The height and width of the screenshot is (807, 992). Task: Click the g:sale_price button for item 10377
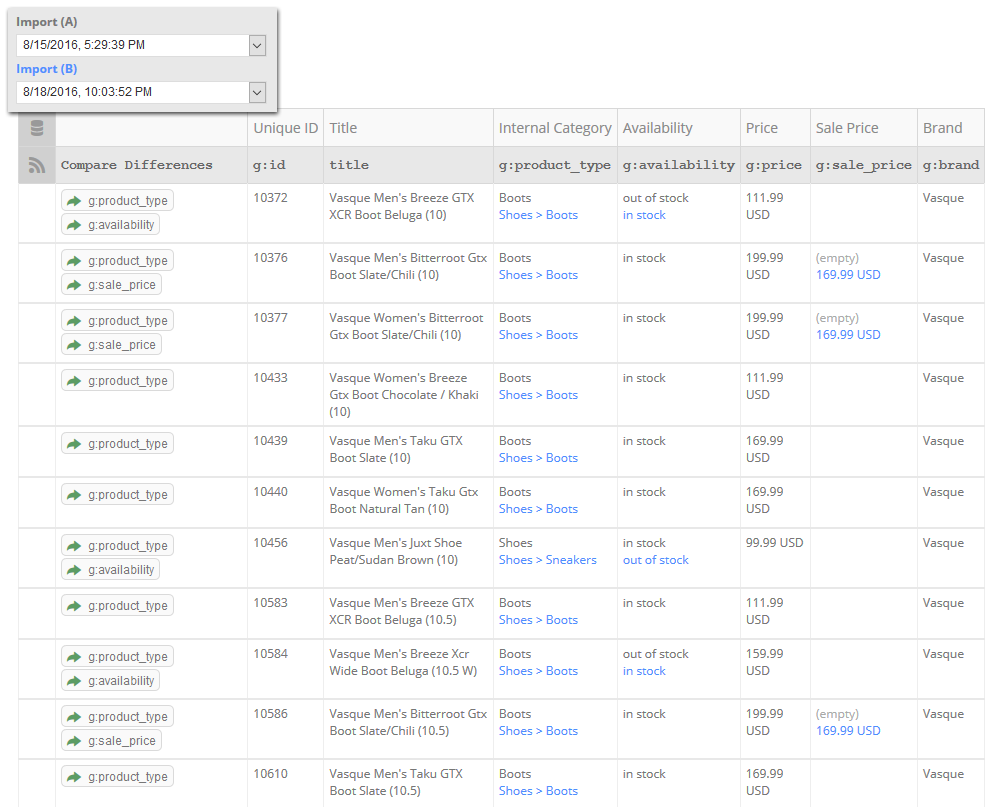[111, 345]
